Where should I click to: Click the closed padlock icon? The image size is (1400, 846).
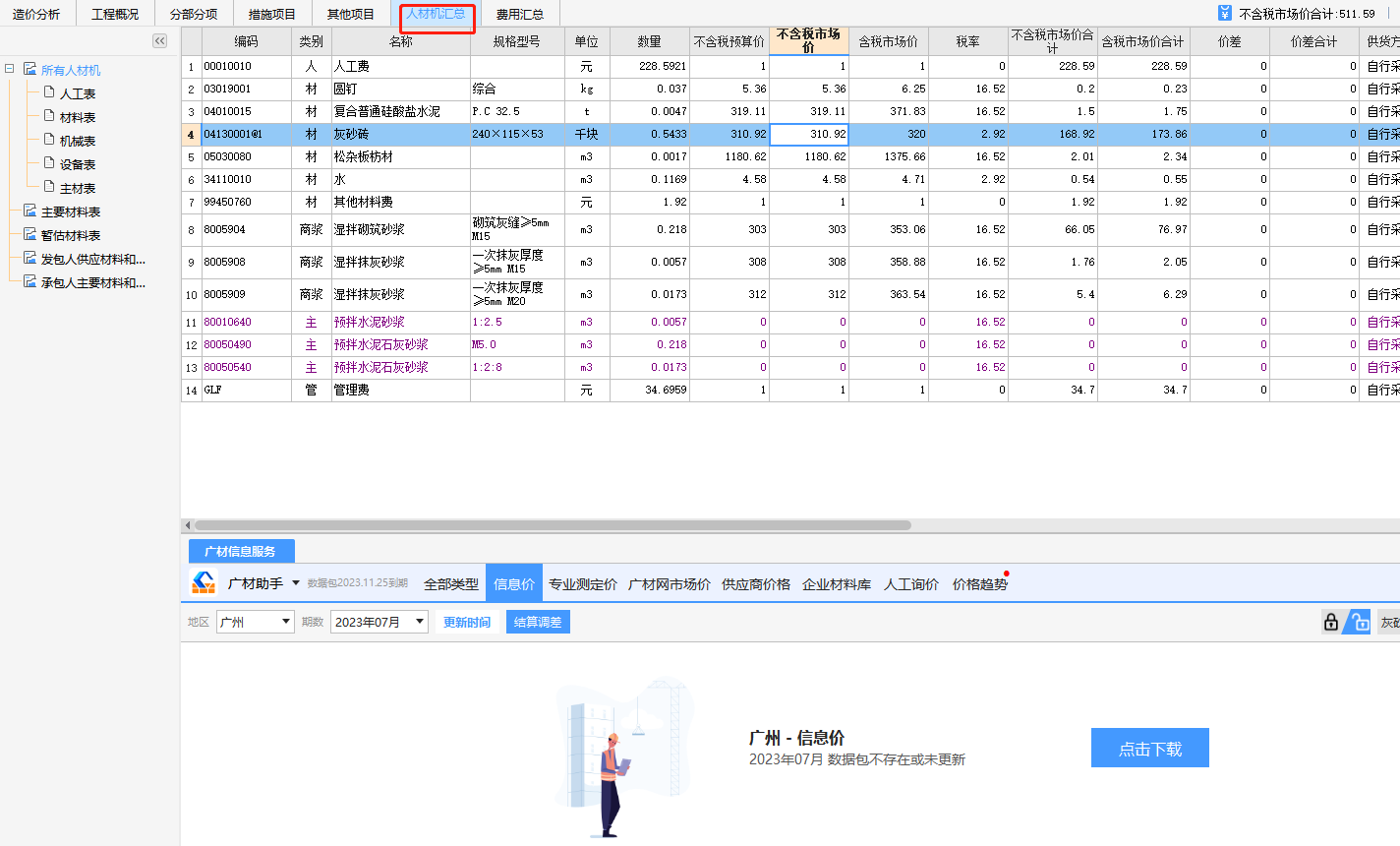click(x=1331, y=622)
